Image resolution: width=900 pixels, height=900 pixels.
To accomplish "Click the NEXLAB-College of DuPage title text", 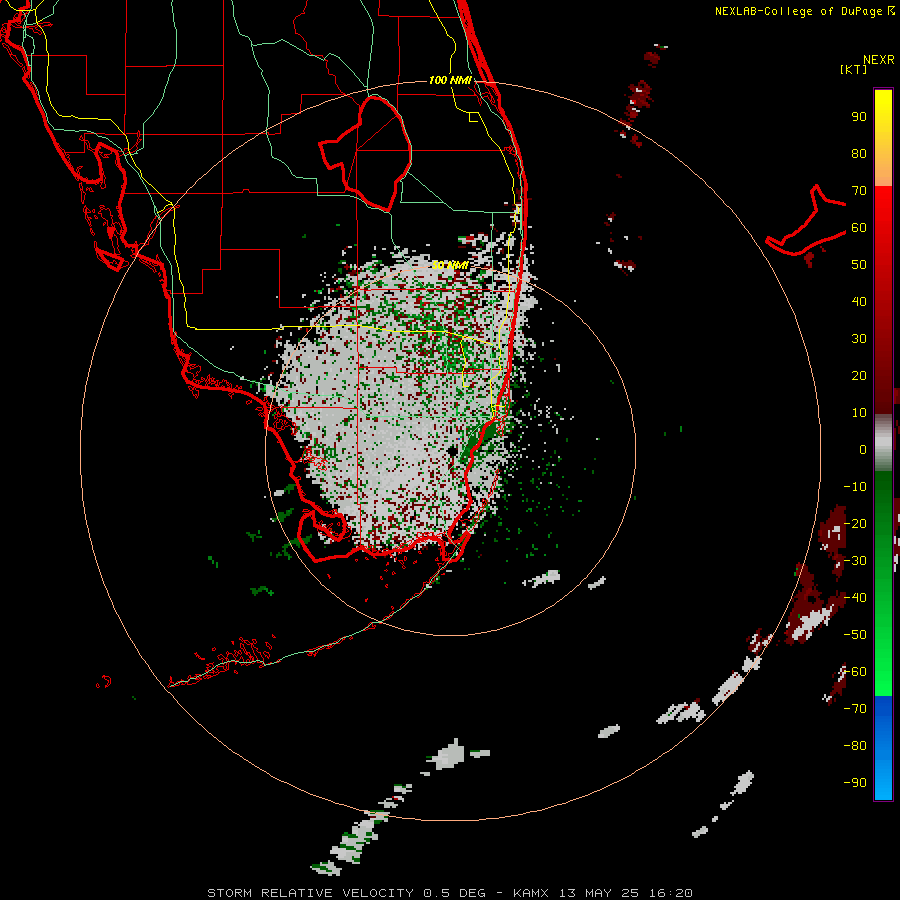I will click(x=798, y=11).
